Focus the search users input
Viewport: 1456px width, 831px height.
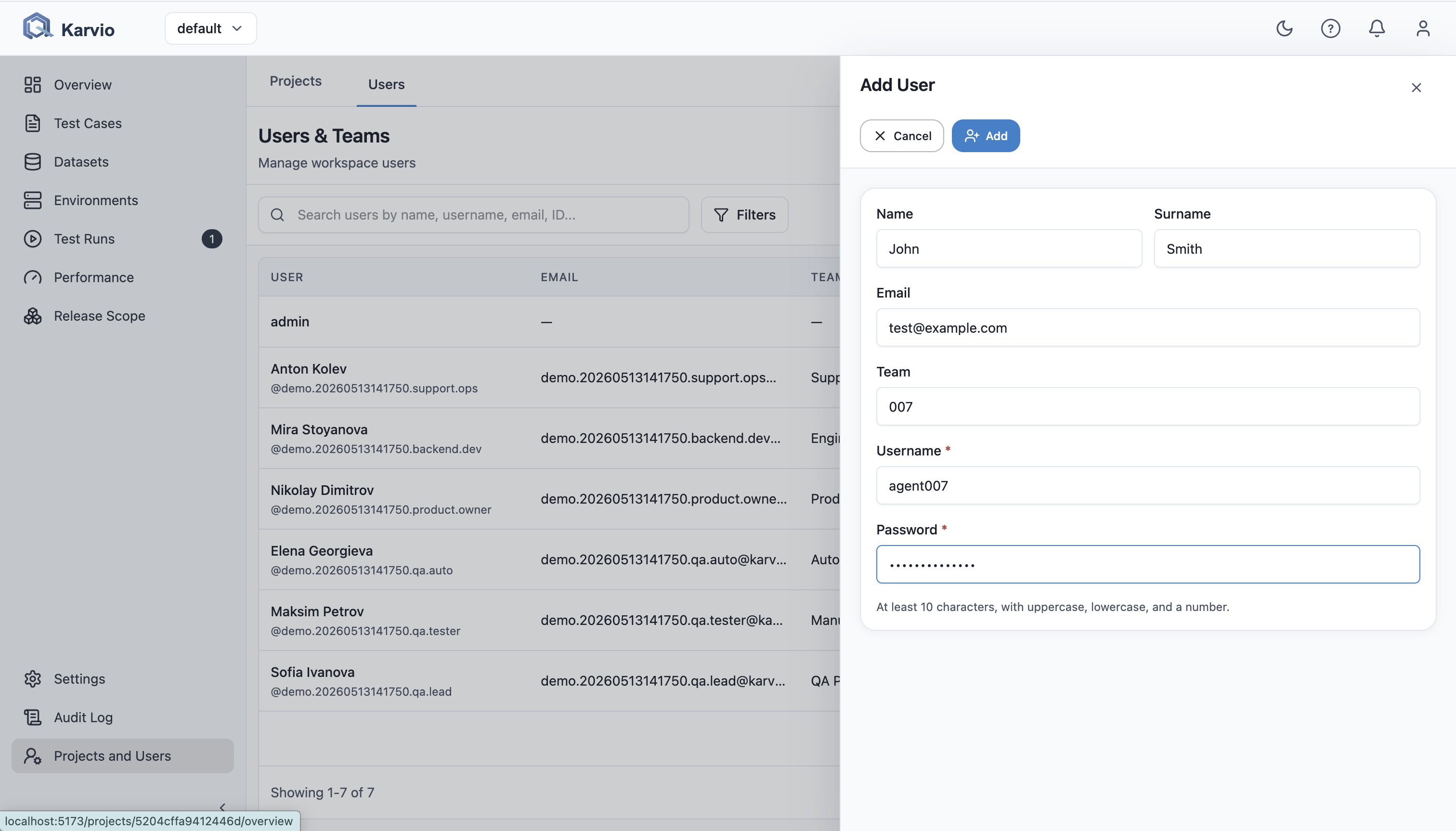tap(474, 215)
